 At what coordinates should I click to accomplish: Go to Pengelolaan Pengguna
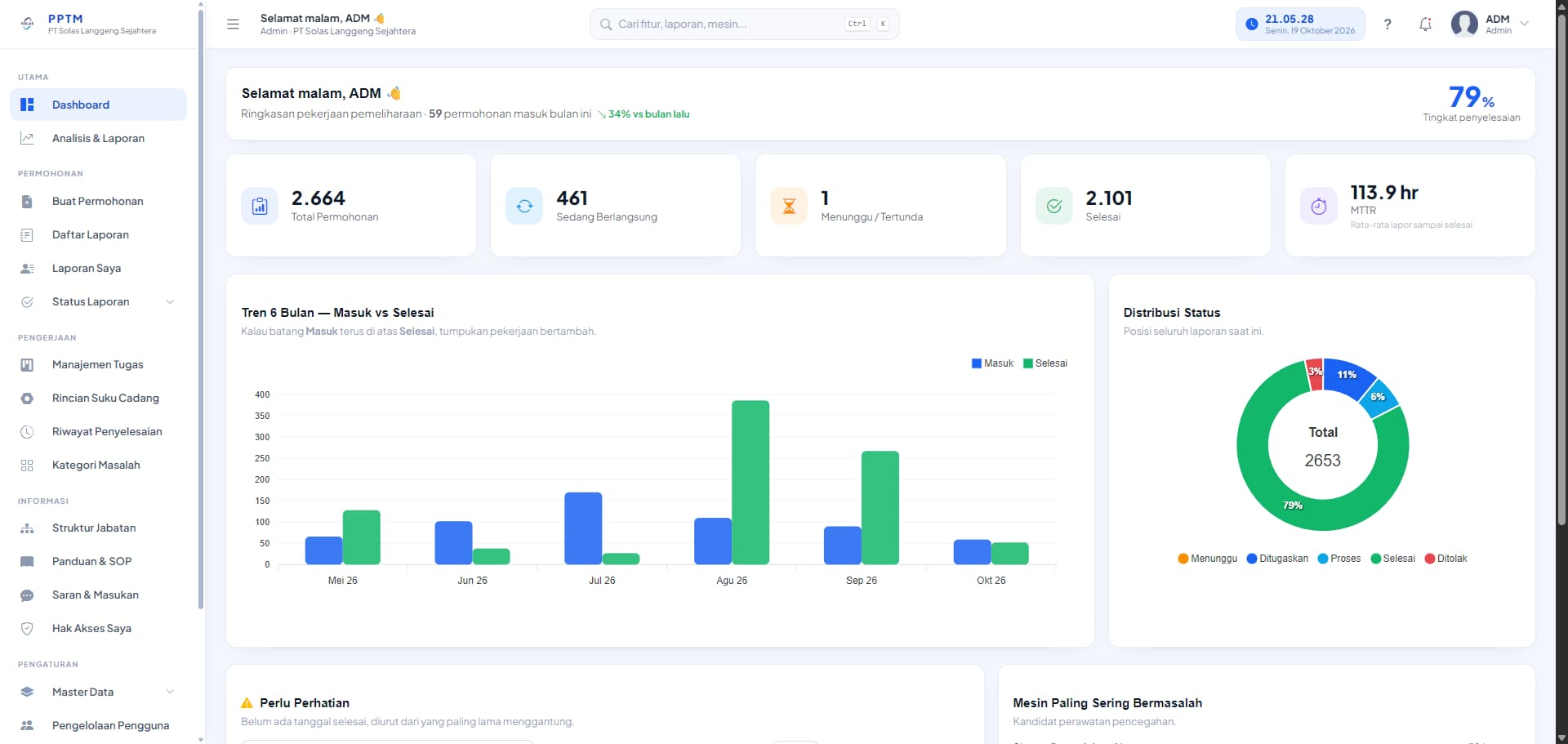(x=98, y=725)
